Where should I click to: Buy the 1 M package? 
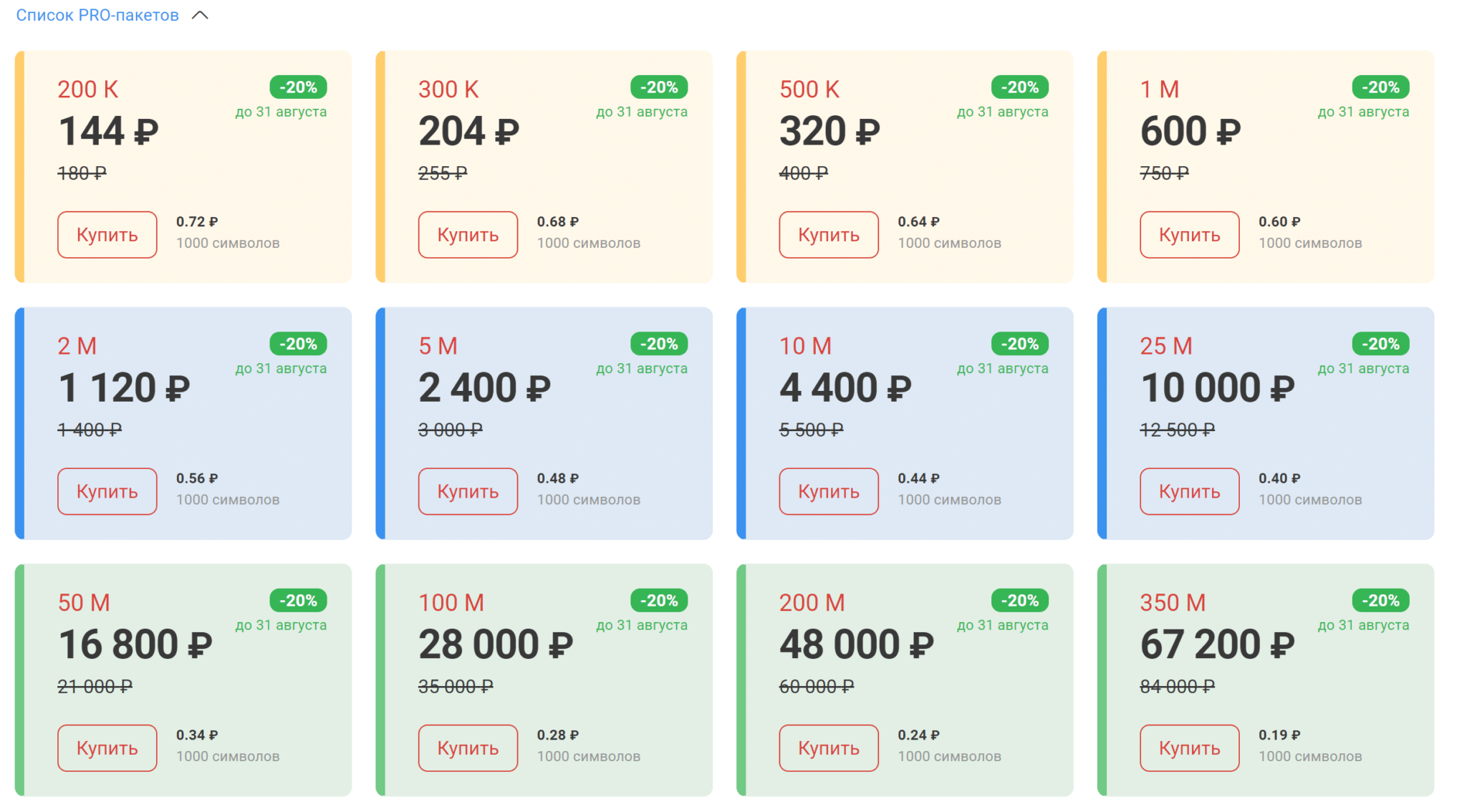coord(1189,235)
